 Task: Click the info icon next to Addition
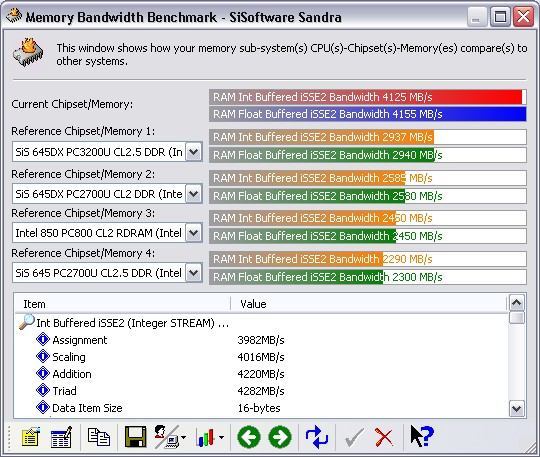(x=43, y=373)
